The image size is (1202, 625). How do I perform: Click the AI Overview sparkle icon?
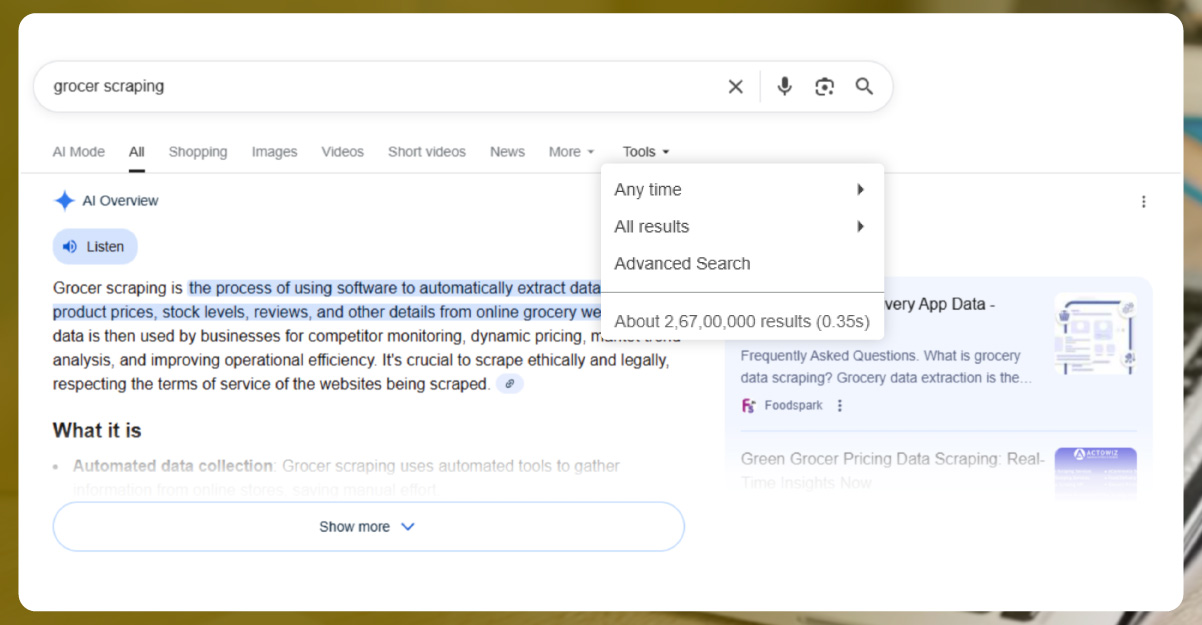click(x=64, y=201)
